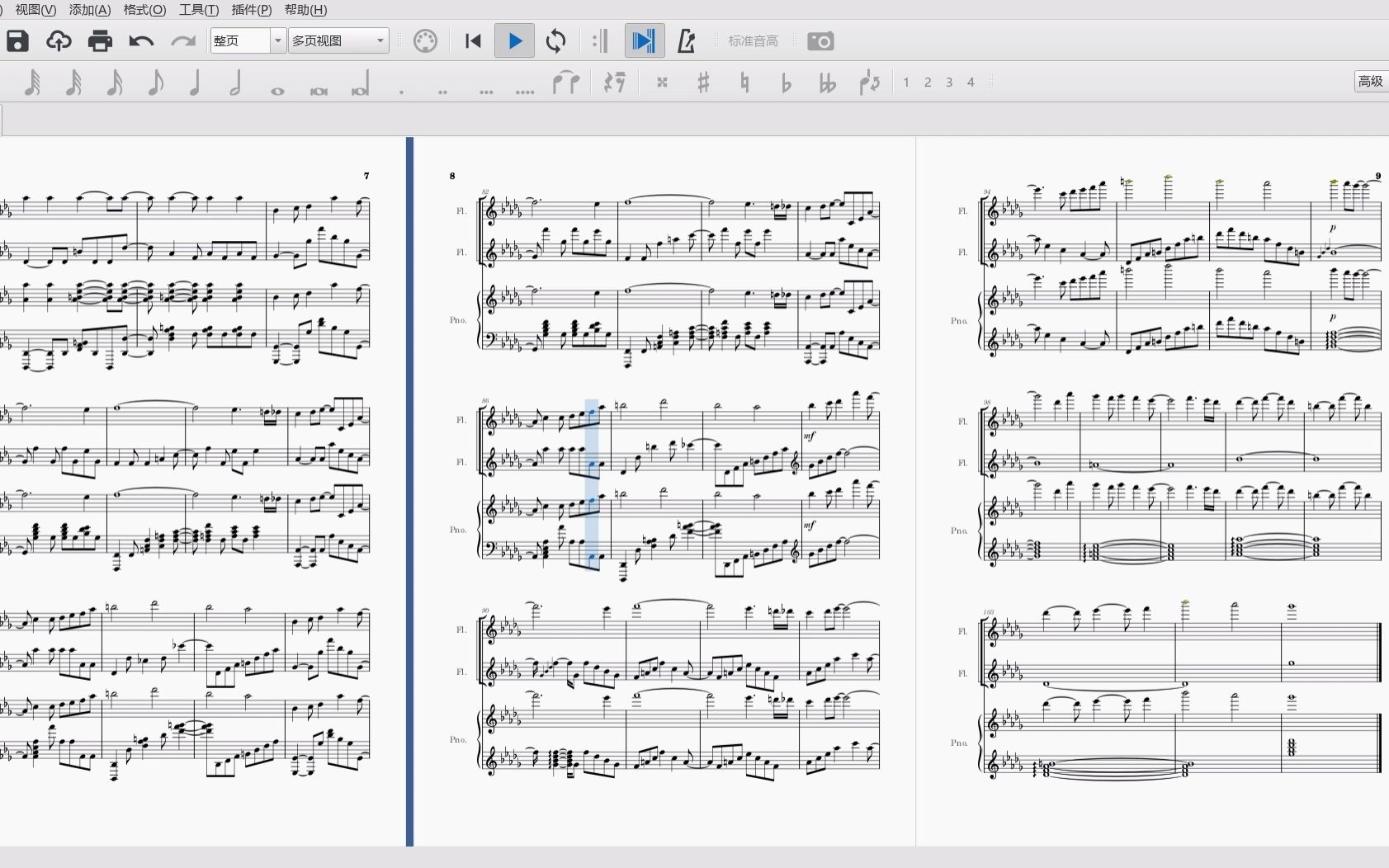This screenshot has width=1389, height=868.
Task: Select voice 1
Action: click(906, 83)
